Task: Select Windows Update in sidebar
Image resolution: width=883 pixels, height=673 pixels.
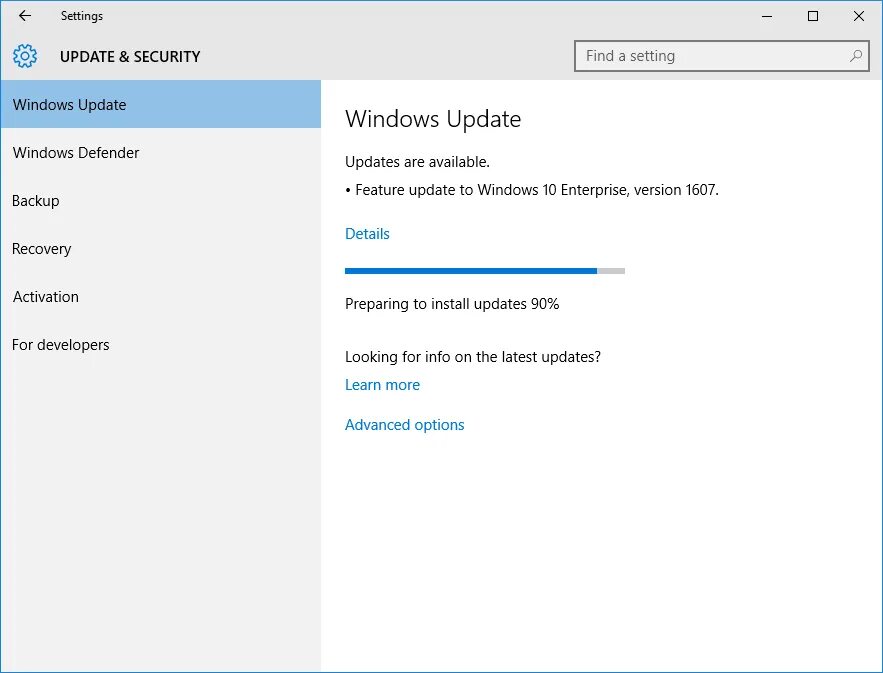Action: point(161,104)
